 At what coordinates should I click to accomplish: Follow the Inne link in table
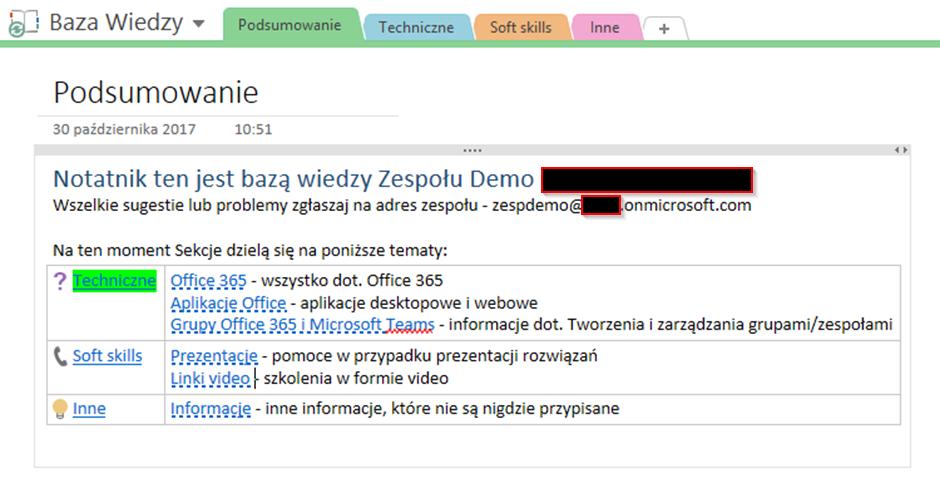89,409
